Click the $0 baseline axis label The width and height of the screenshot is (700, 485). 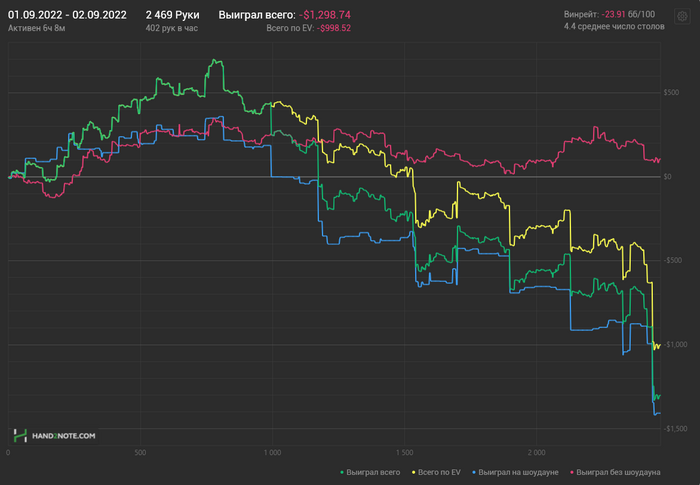(667, 176)
